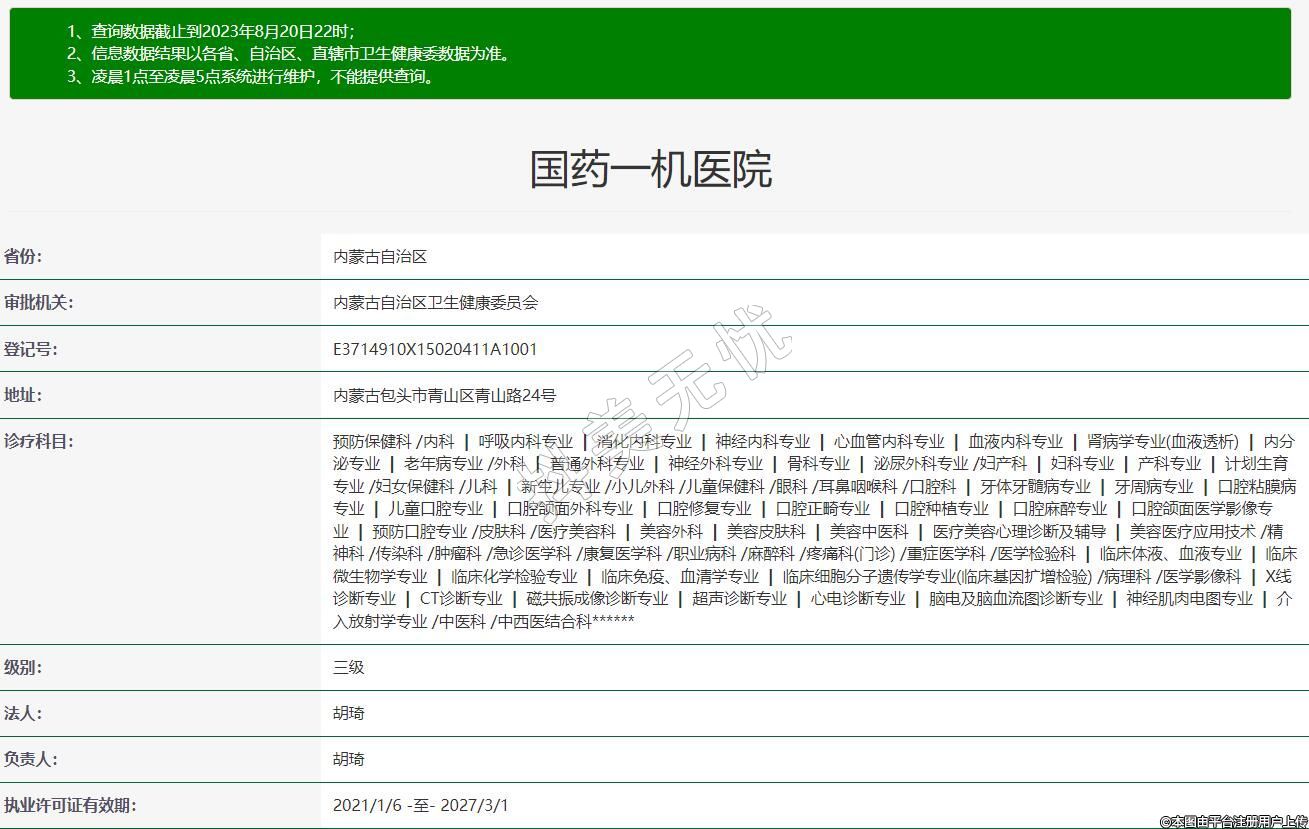Click the 负责人 value 胡琦
The image size is (1309, 829).
click(349, 759)
